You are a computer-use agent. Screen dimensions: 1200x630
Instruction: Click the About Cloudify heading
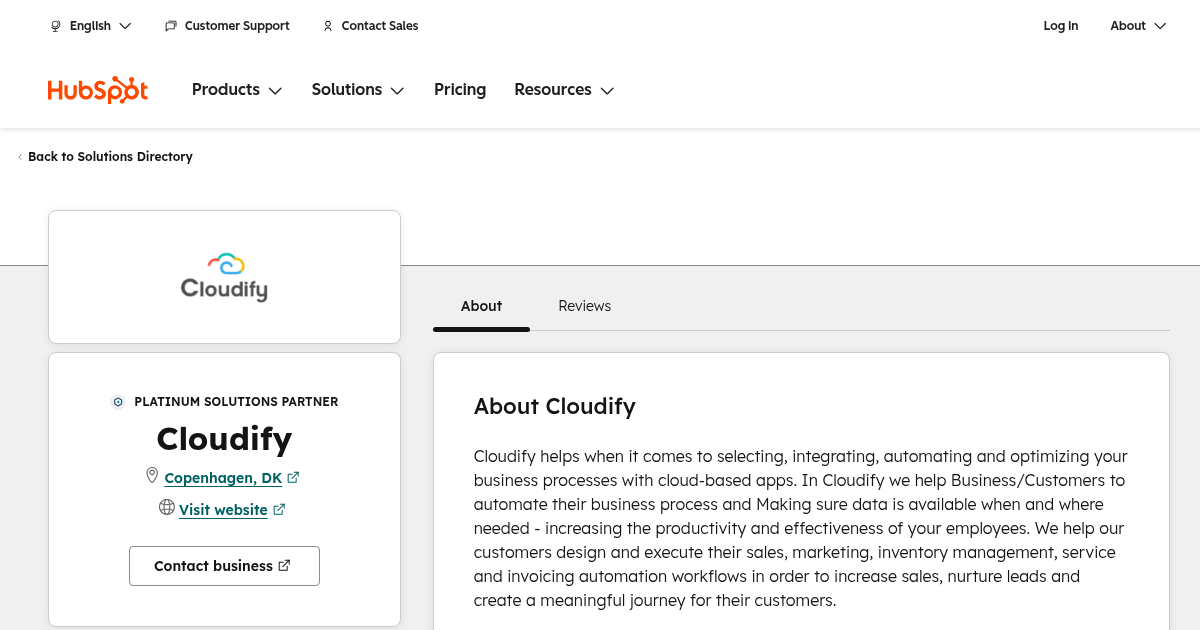555,406
